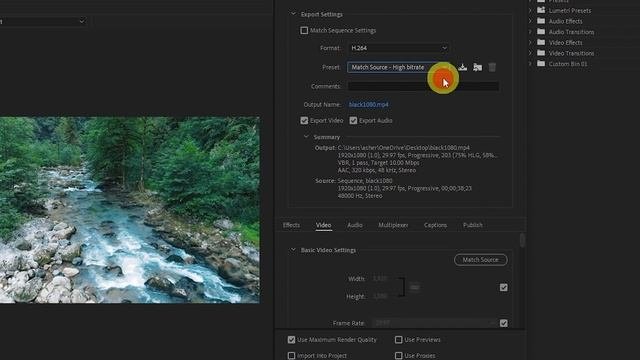Click the river video preview
This screenshot has width=640, height=360.
129,210
